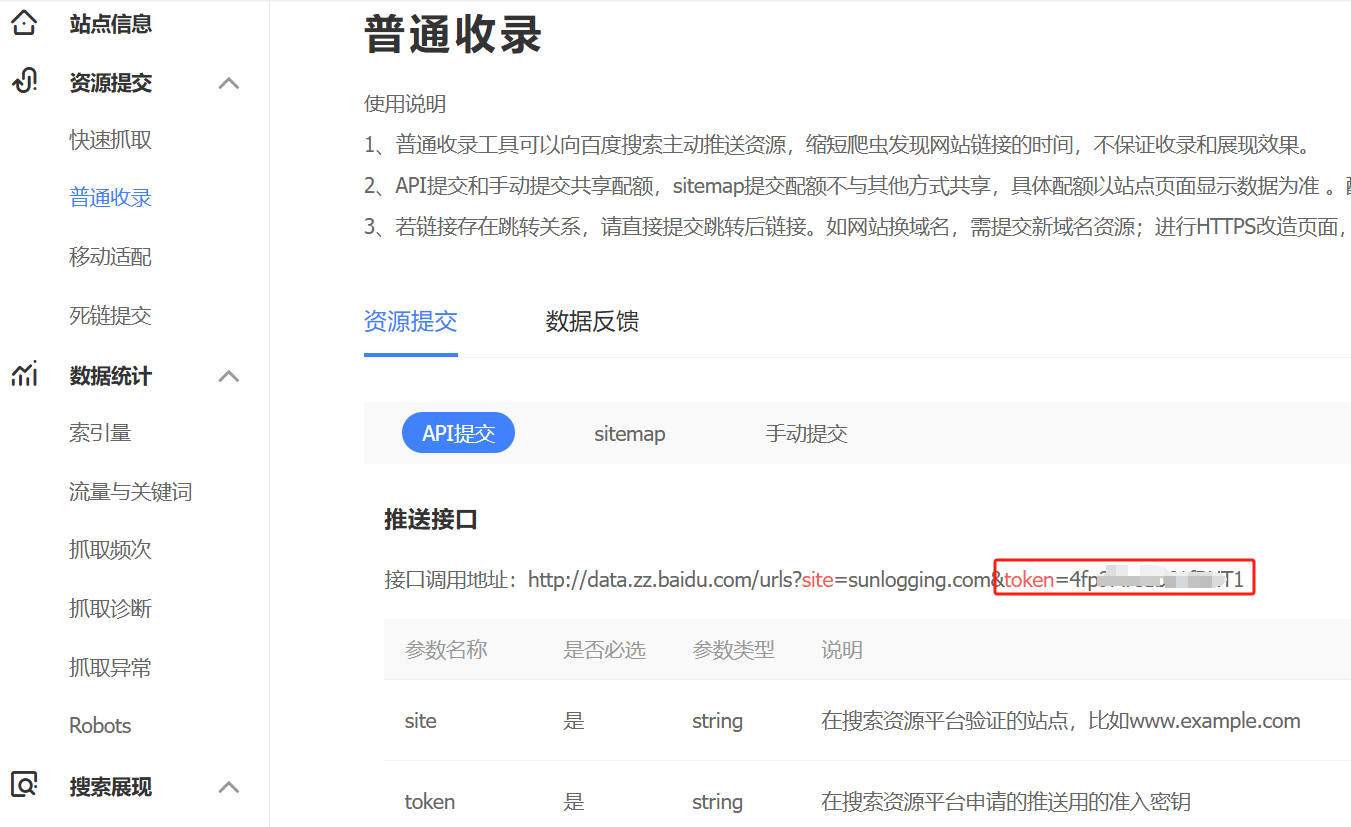Open the Robots menu item
The height and width of the screenshot is (827, 1351).
(100, 726)
